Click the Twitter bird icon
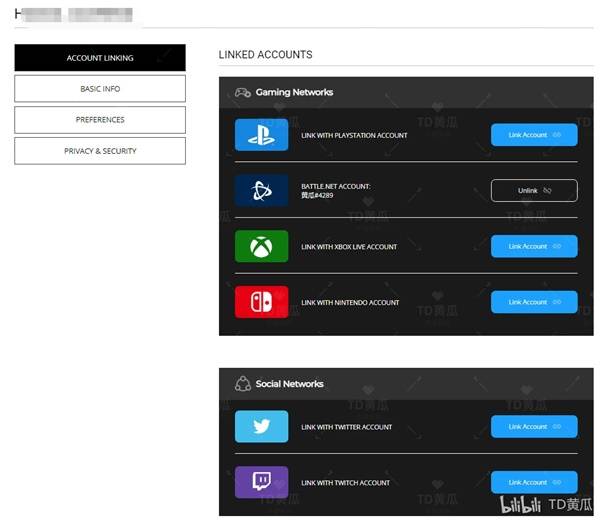 click(261, 427)
